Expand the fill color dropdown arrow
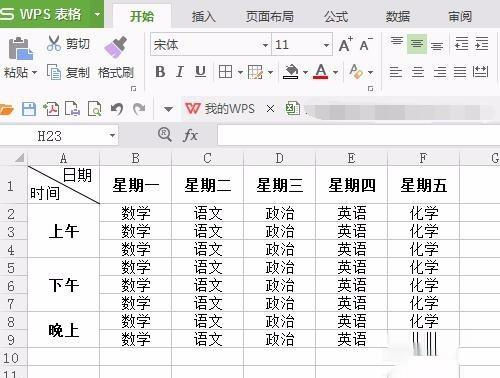This screenshot has width=500, height=378. (305, 72)
